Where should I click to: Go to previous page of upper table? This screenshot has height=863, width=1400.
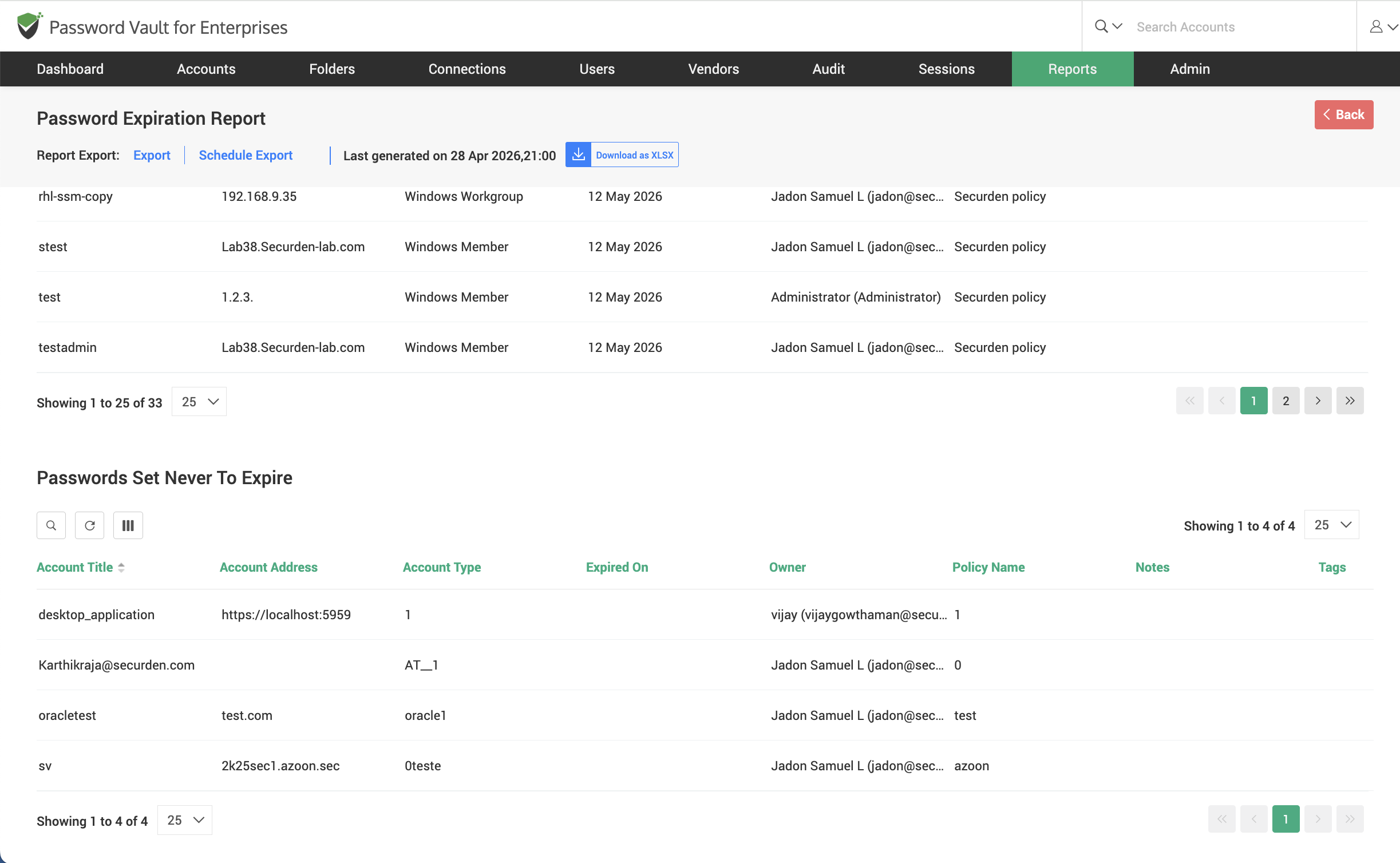pos(1222,401)
